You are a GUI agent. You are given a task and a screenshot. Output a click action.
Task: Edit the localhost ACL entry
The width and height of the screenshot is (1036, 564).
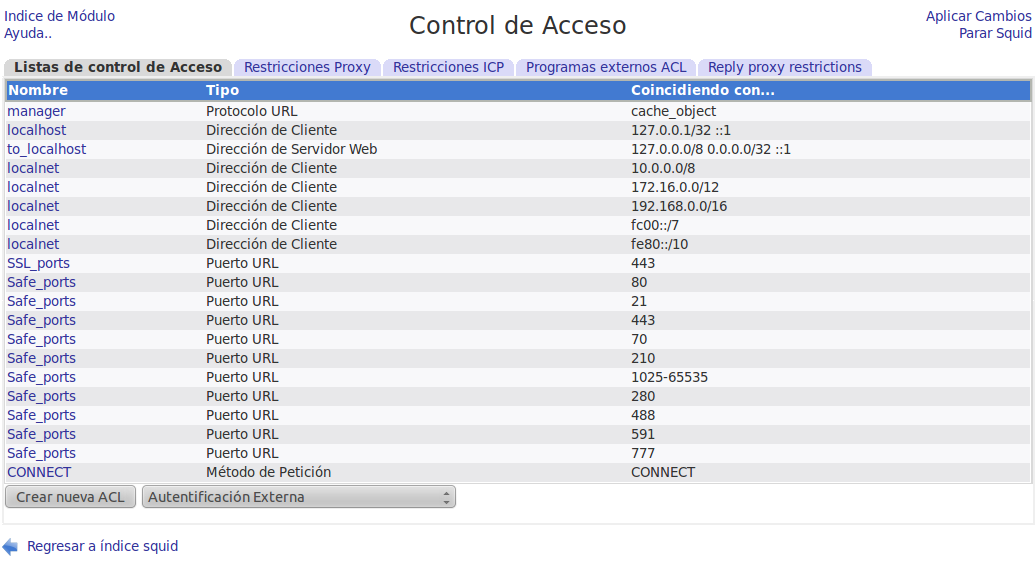[x=37, y=130]
